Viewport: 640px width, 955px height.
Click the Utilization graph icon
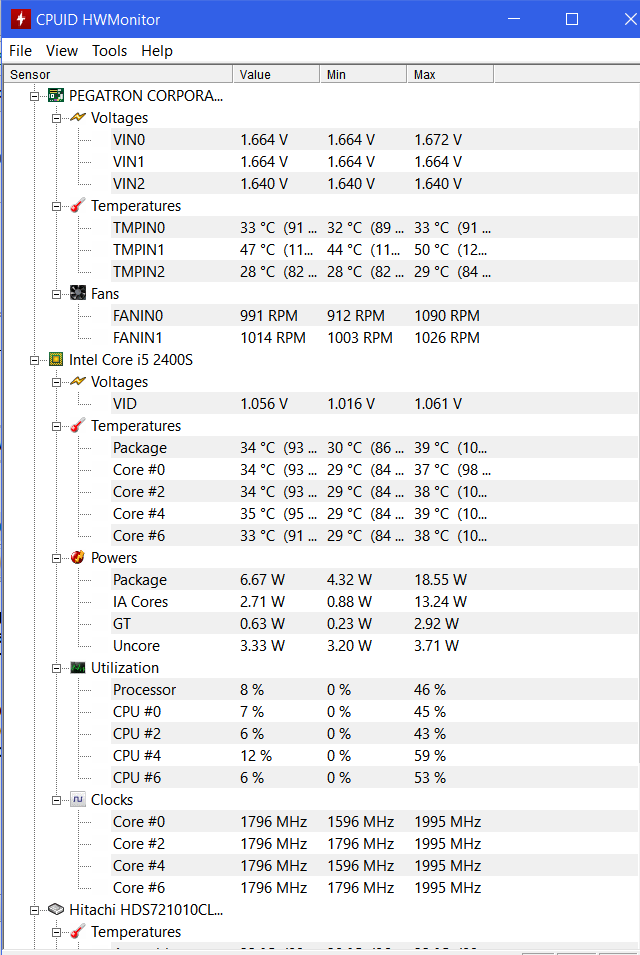(x=78, y=668)
